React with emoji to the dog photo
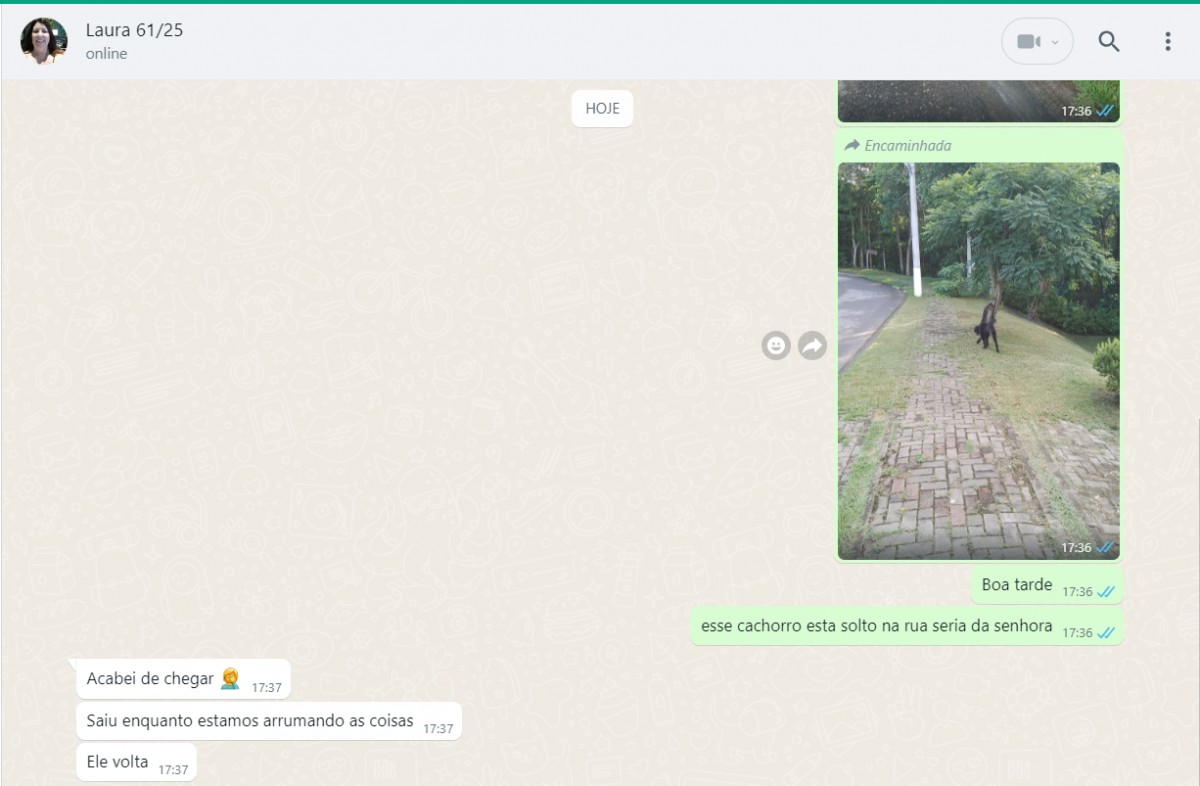1200x786 pixels. pyautogui.click(x=776, y=346)
